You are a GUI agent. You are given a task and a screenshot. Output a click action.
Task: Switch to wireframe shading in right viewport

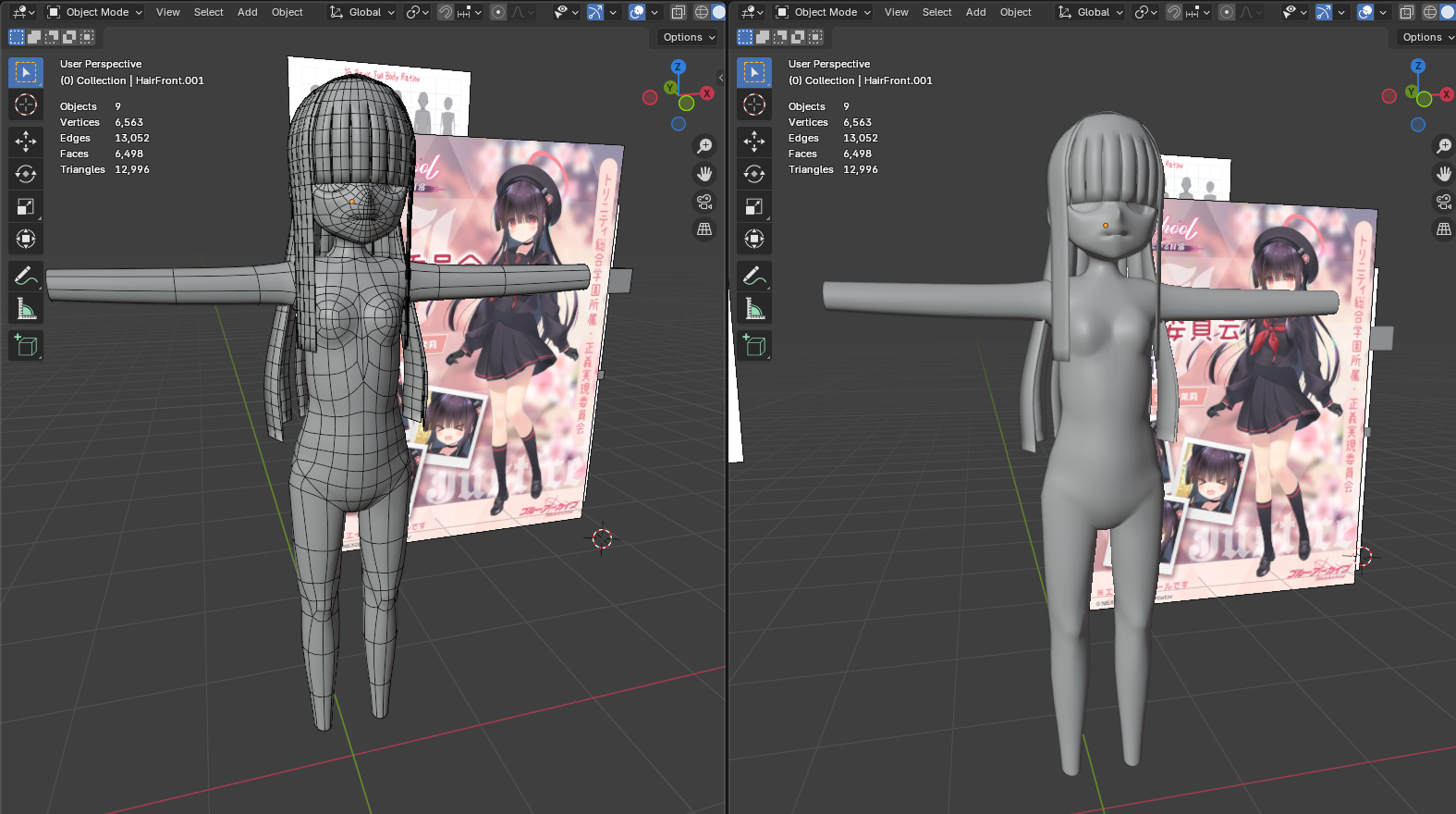(1430, 12)
